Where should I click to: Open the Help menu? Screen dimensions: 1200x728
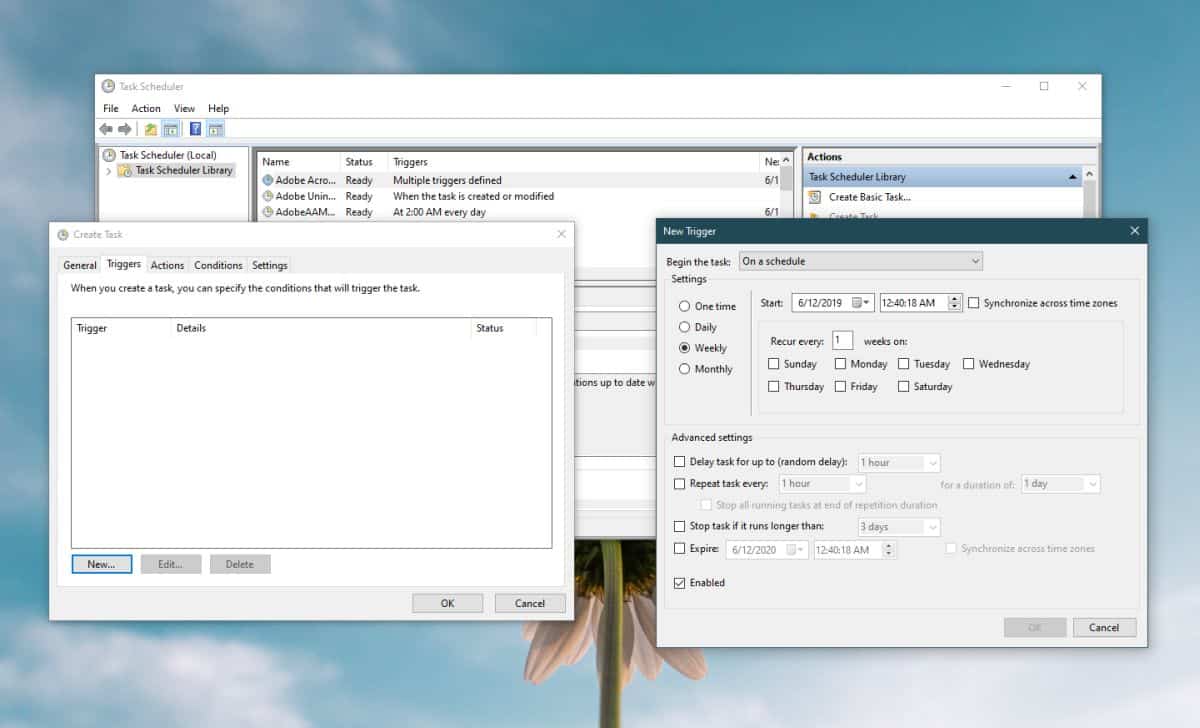point(218,108)
